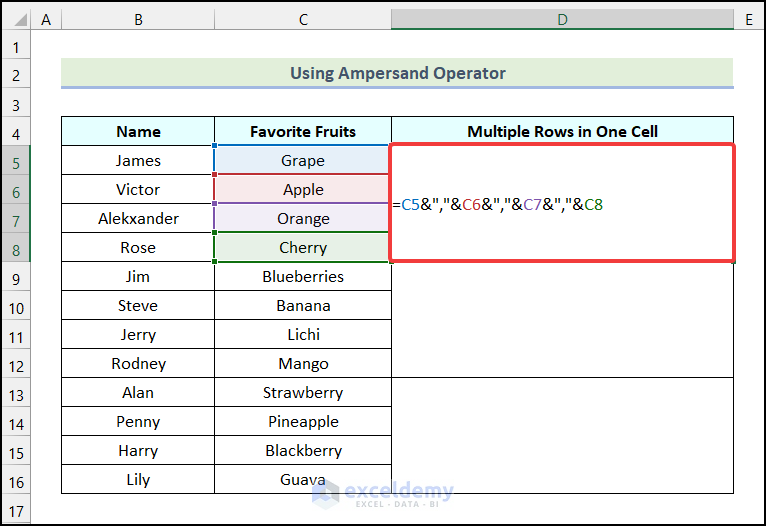Click the empty merged cell D9
766x526 pixels.
[x=562, y=319]
